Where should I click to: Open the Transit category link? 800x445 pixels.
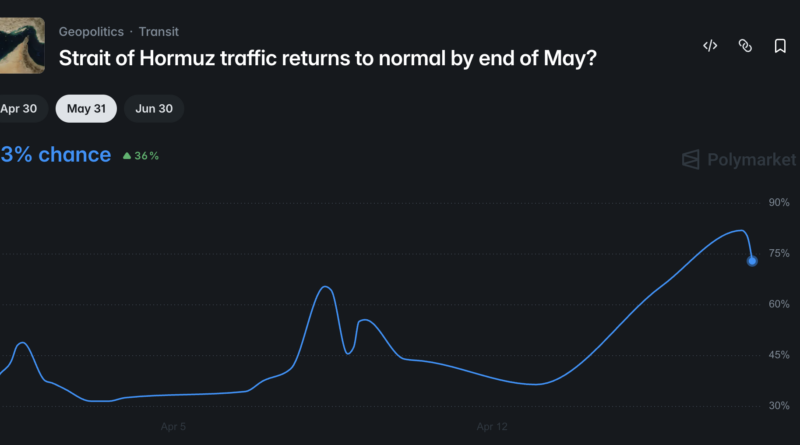coord(159,32)
